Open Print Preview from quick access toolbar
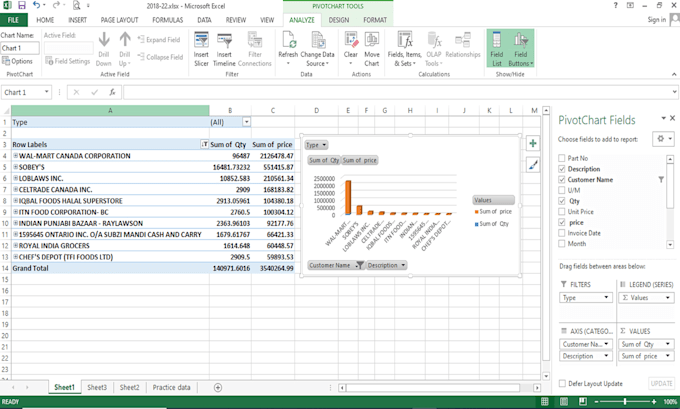The height and width of the screenshot is (409, 680). point(76,6)
